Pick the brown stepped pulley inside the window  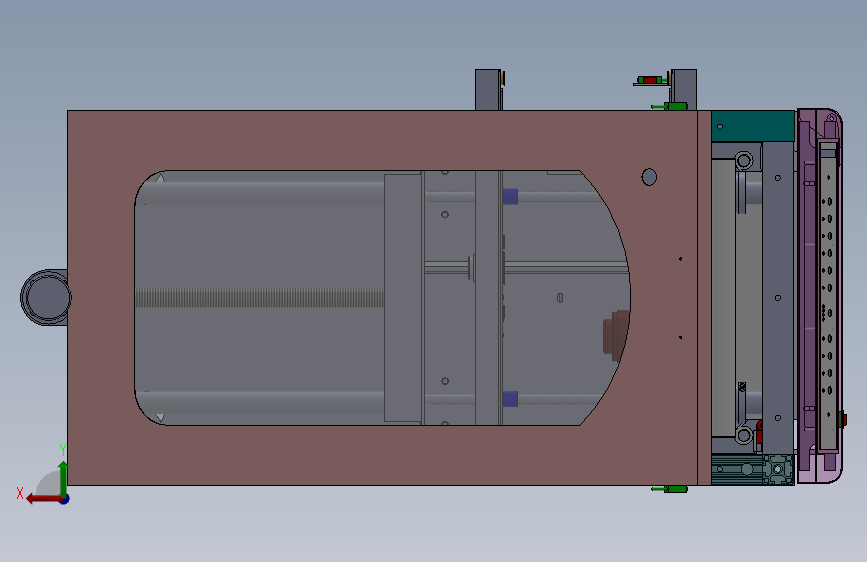pyautogui.click(x=615, y=334)
